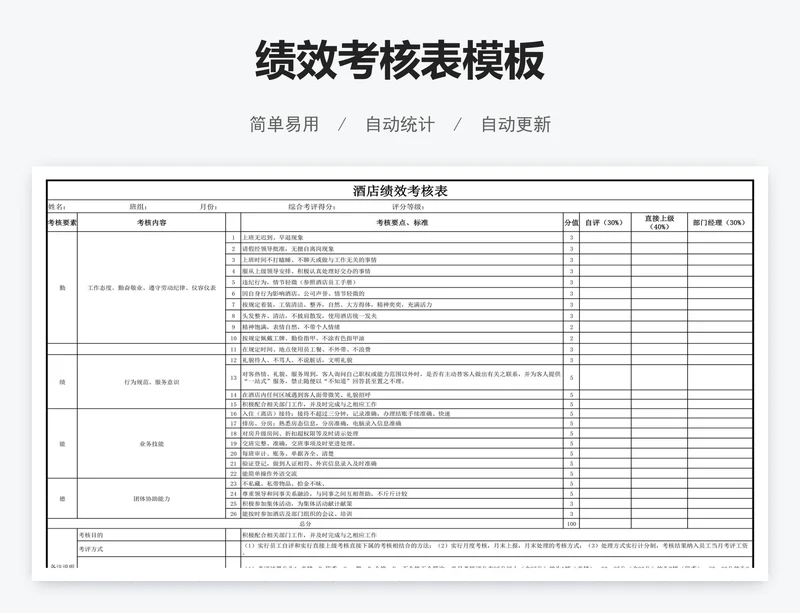
Task: Click row 21 验证登记，做到人证相符
Action: pos(402,463)
